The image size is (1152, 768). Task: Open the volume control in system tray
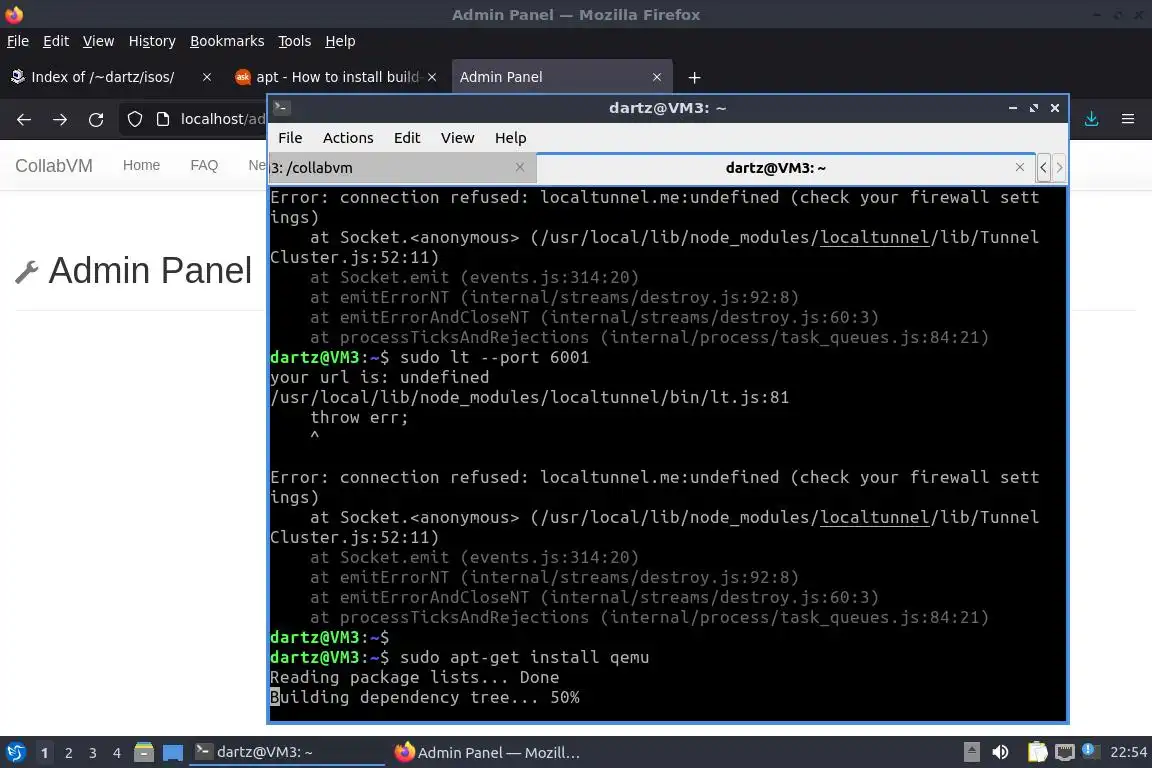pos(1000,752)
